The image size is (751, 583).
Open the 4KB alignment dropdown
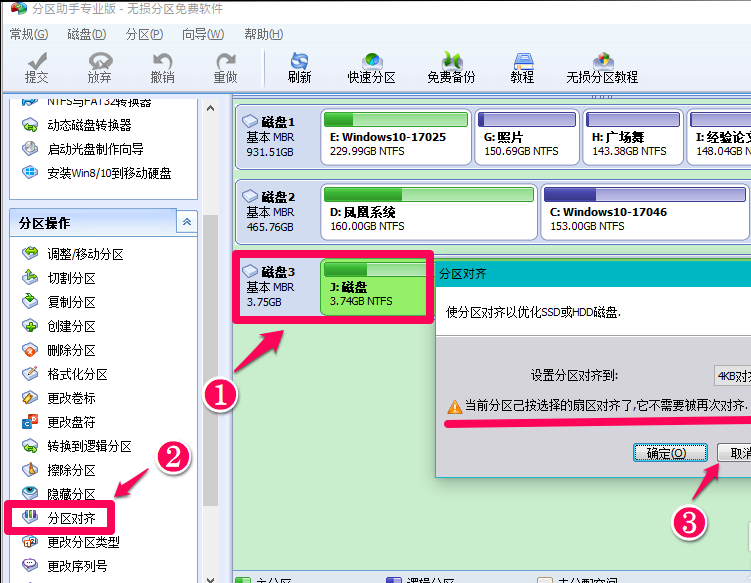(731, 376)
